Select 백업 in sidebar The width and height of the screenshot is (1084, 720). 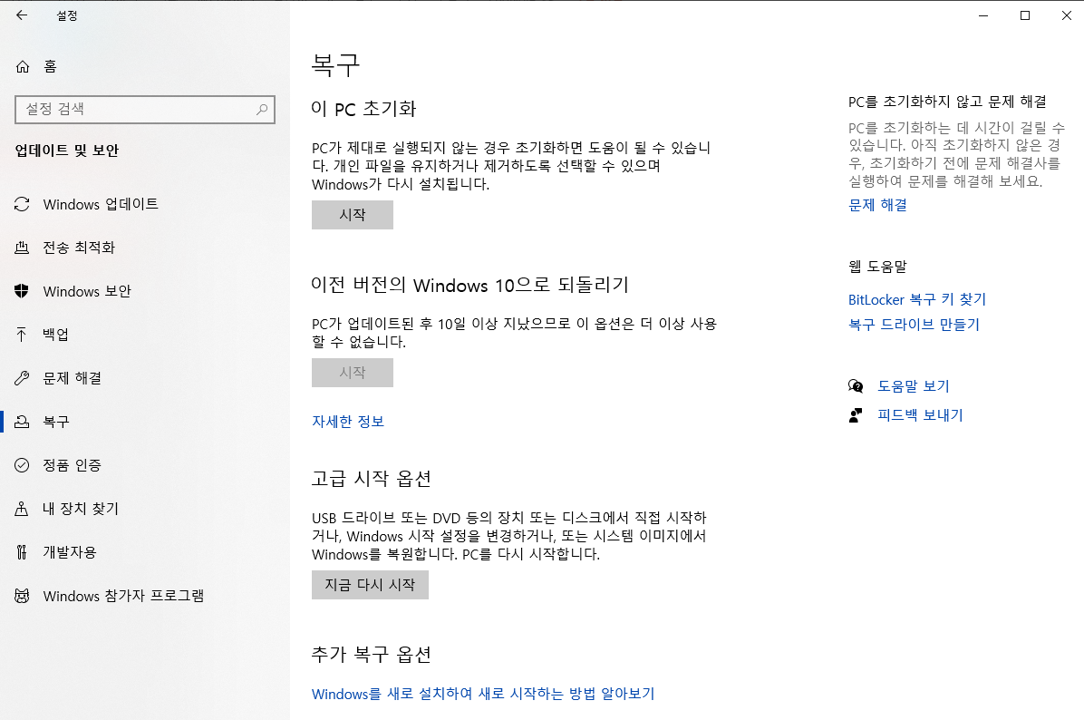point(55,335)
